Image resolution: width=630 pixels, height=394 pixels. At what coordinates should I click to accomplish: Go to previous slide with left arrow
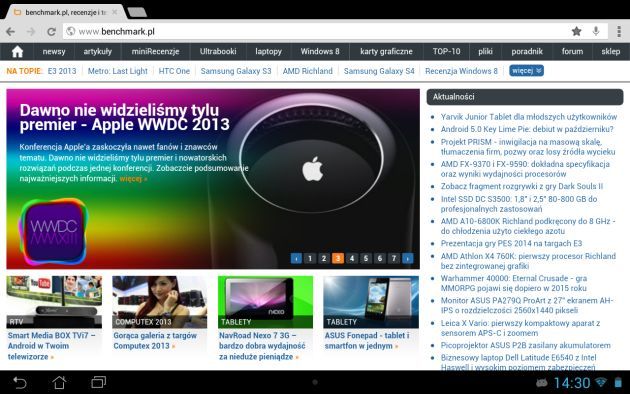point(296,258)
